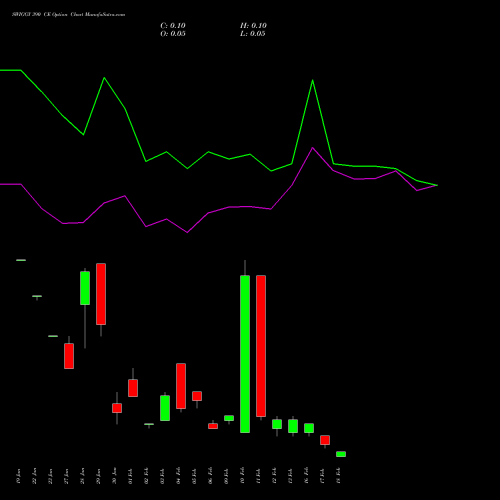Select the small red candle for 30 Jan
Image resolution: width=500 pixels, height=500 pixels.
pos(117,408)
